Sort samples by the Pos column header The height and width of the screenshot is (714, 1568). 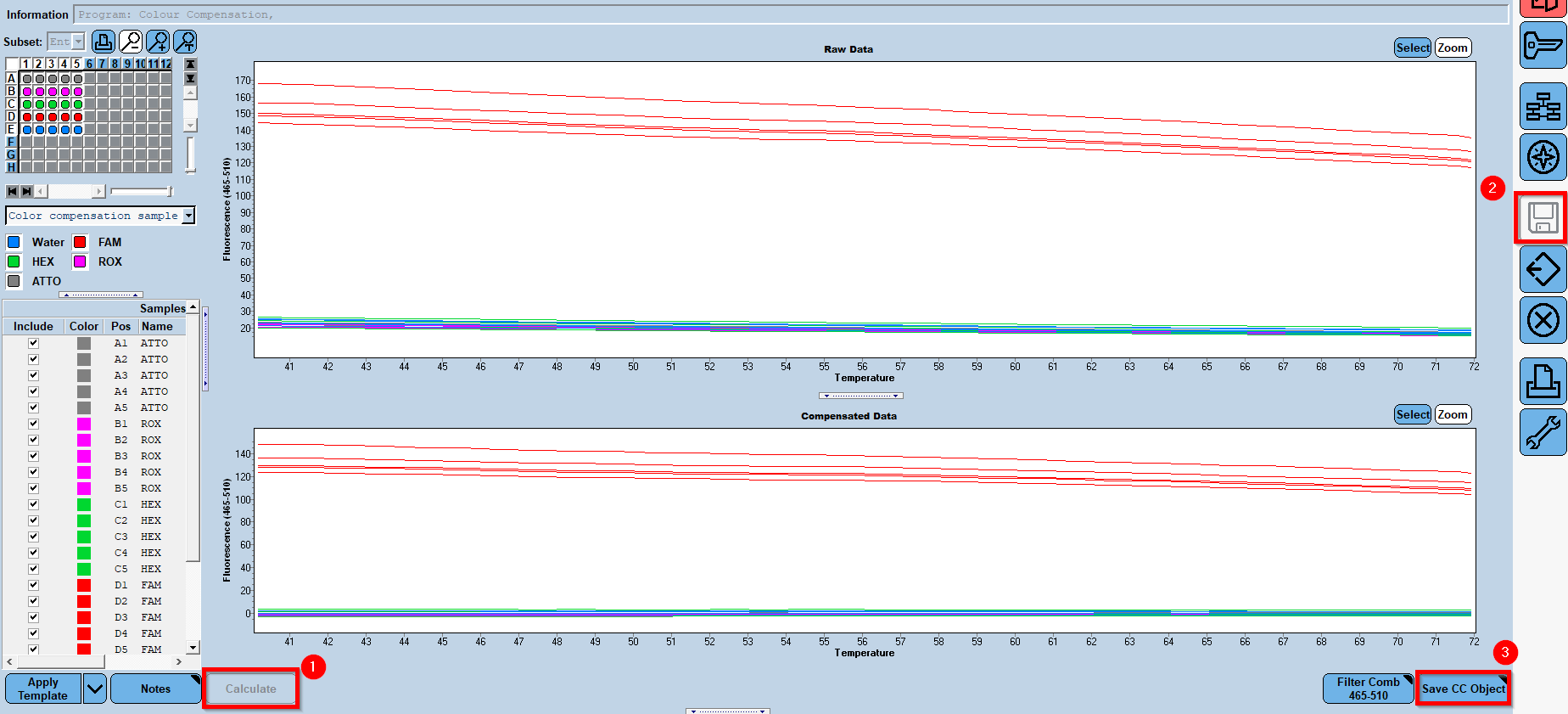(x=120, y=326)
